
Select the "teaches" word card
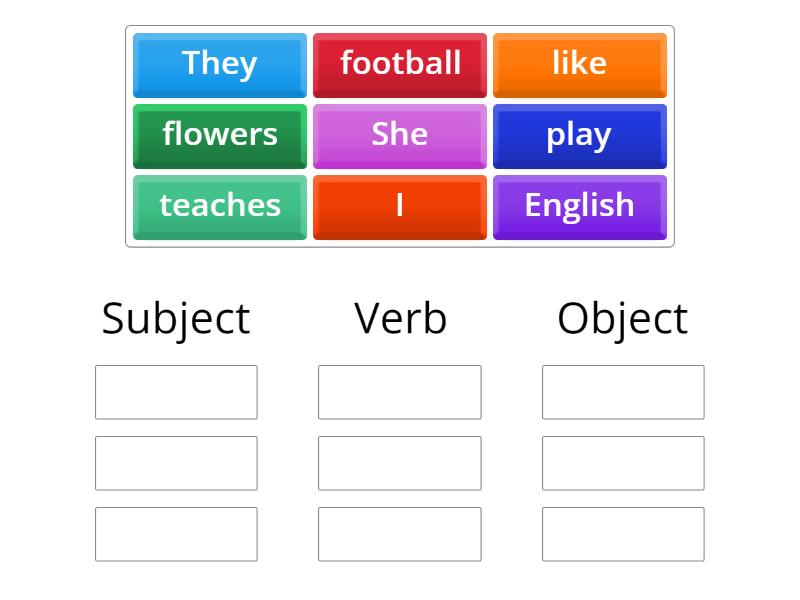pyautogui.click(x=219, y=206)
